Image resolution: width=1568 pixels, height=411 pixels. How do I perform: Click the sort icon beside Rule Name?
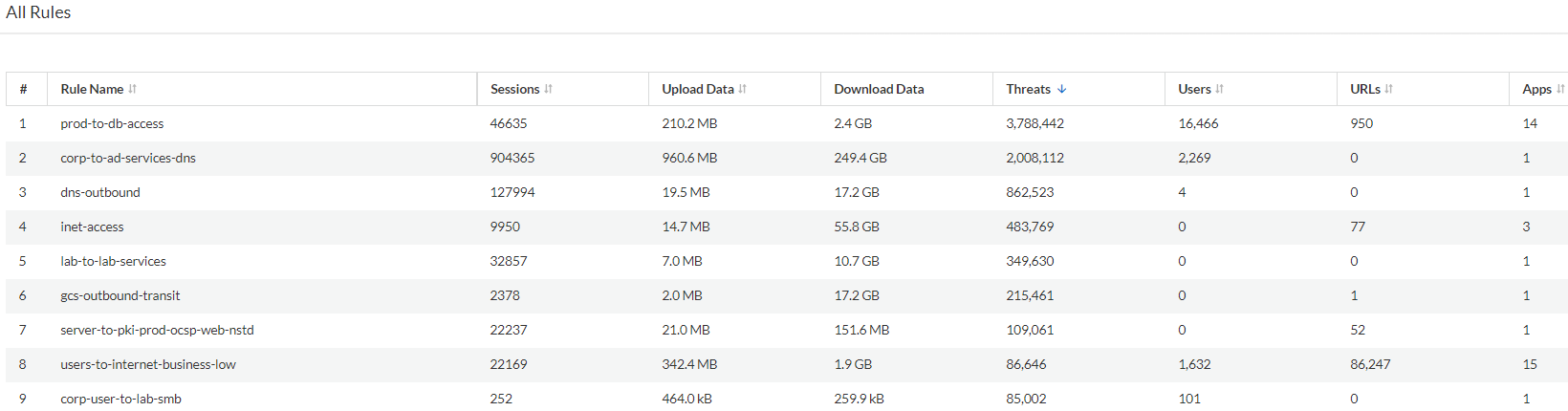[133, 89]
